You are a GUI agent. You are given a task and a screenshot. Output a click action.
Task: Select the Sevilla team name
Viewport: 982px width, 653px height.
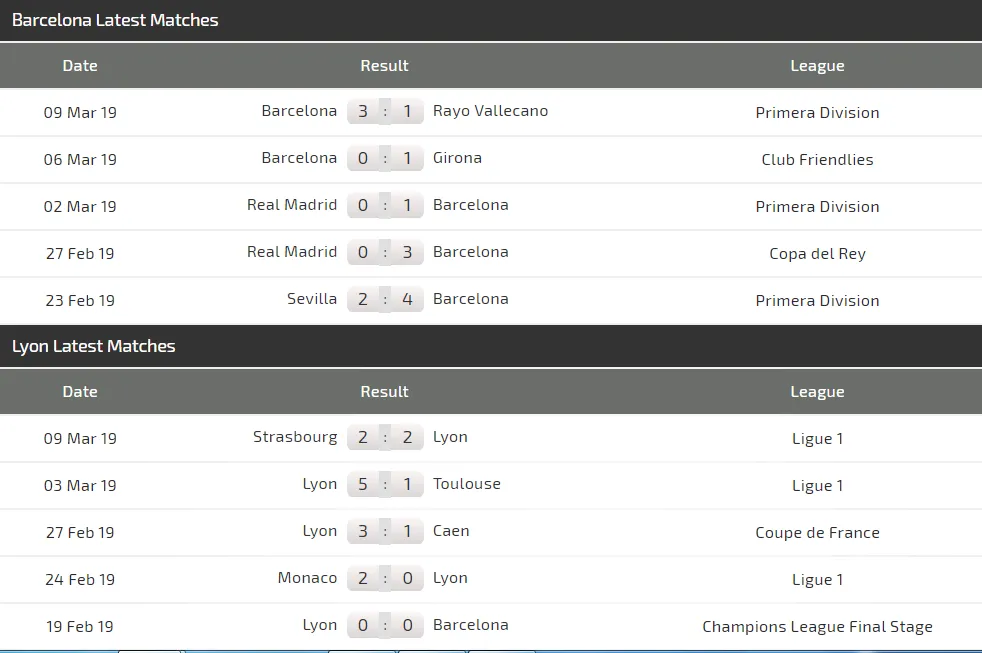coord(310,299)
